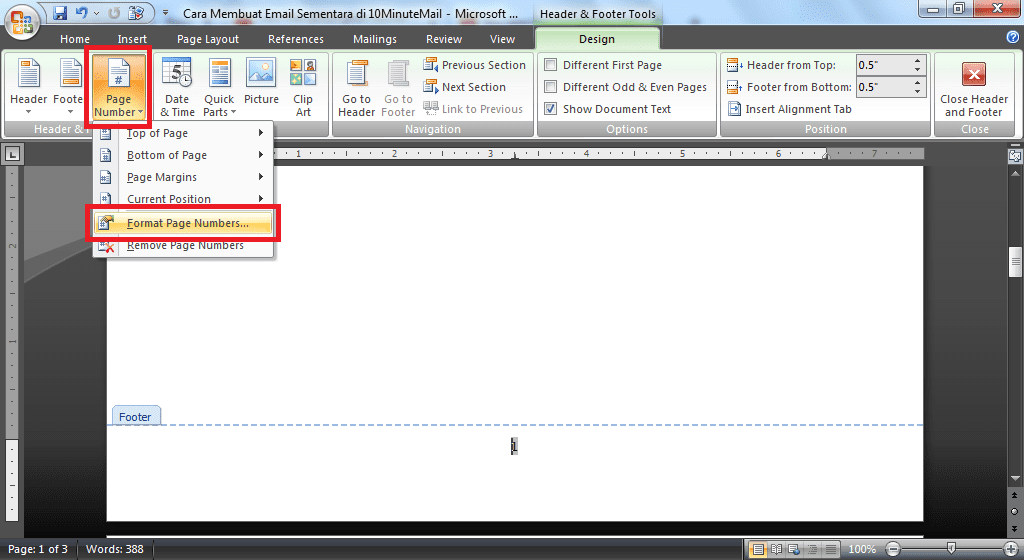Uncheck Show Document Text
Image resolution: width=1024 pixels, height=560 pixels.
(x=607, y=109)
